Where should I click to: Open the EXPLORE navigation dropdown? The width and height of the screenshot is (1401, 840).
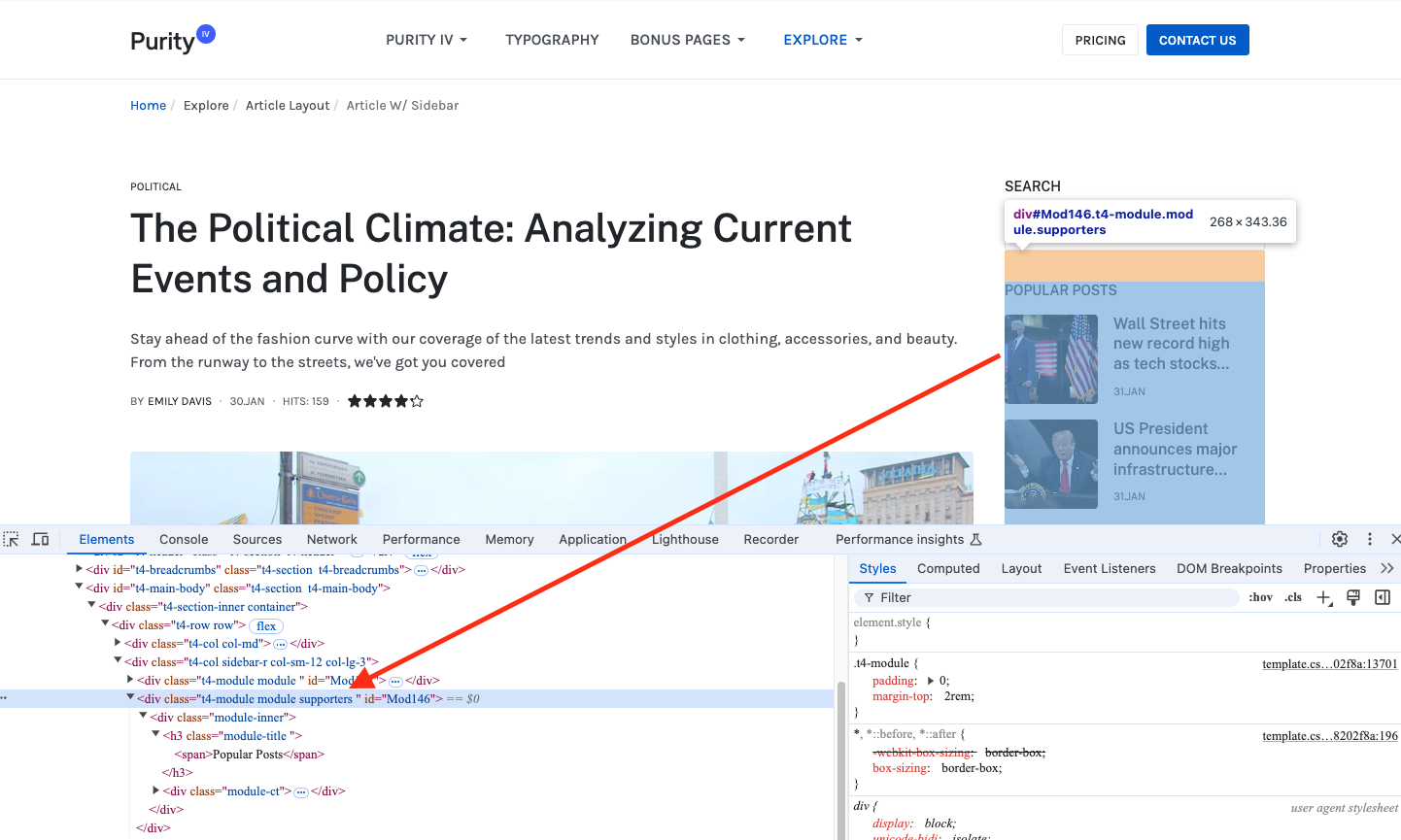(x=823, y=40)
